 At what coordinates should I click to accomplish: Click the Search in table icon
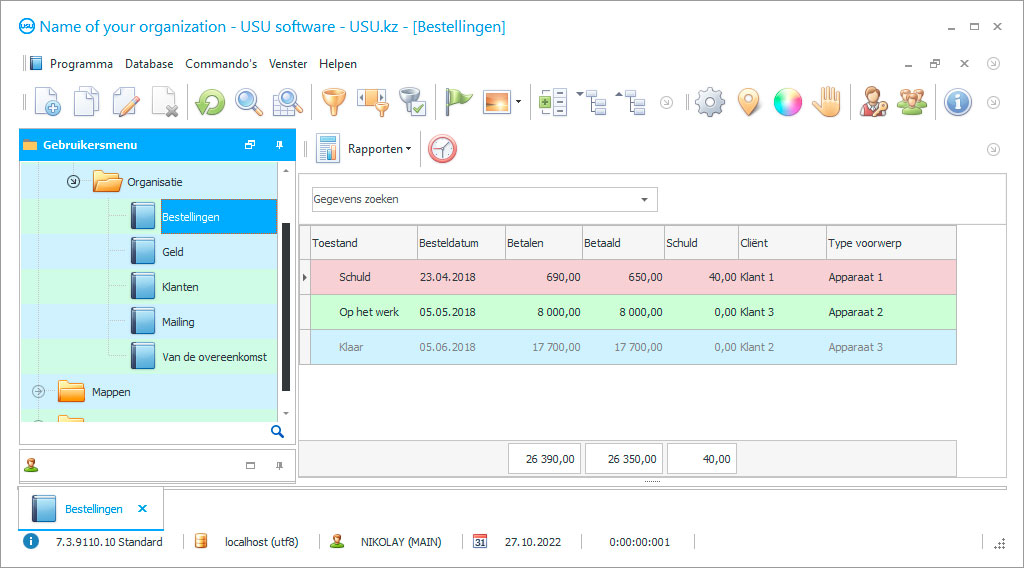tap(287, 102)
